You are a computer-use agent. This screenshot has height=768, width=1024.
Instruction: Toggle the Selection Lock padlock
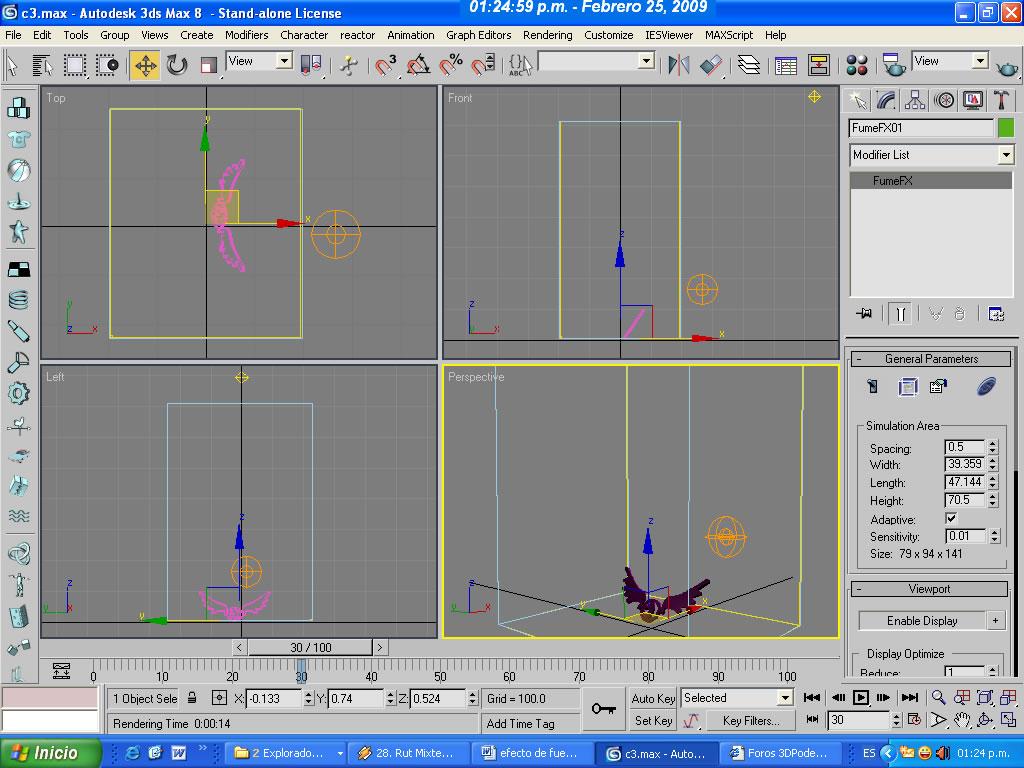click(192, 699)
